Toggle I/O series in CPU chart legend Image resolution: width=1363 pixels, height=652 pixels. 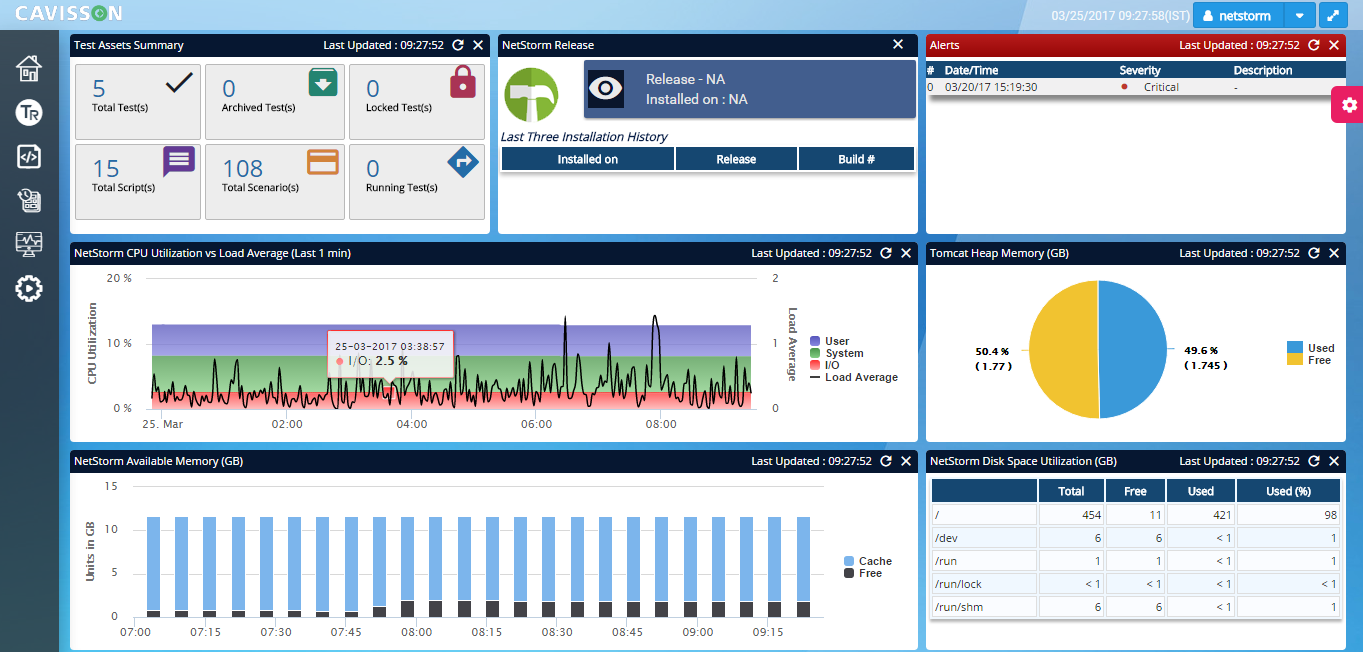coord(825,365)
